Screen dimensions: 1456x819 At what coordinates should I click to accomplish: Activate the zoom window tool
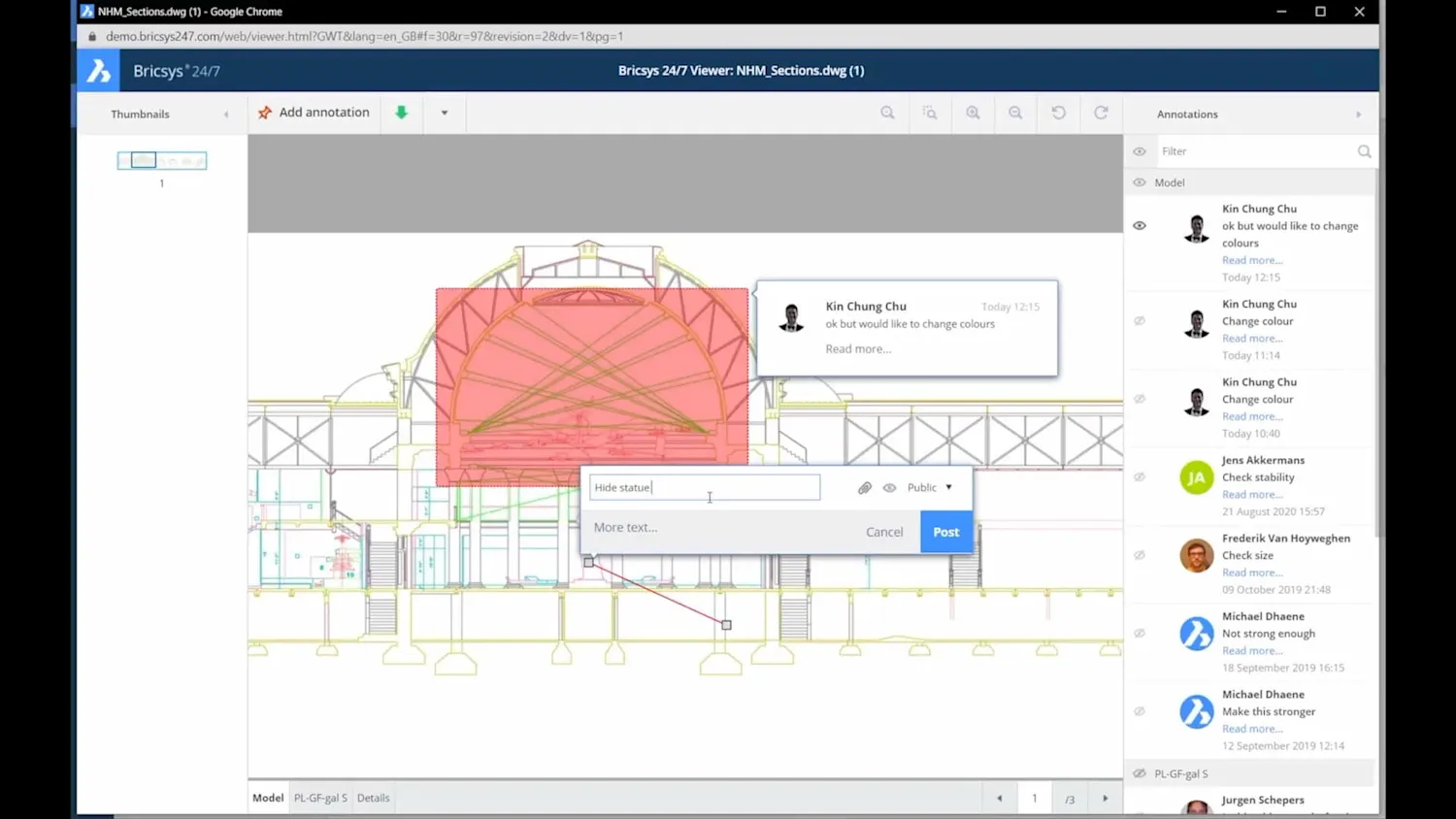pyautogui.click(x=929, y=113)
